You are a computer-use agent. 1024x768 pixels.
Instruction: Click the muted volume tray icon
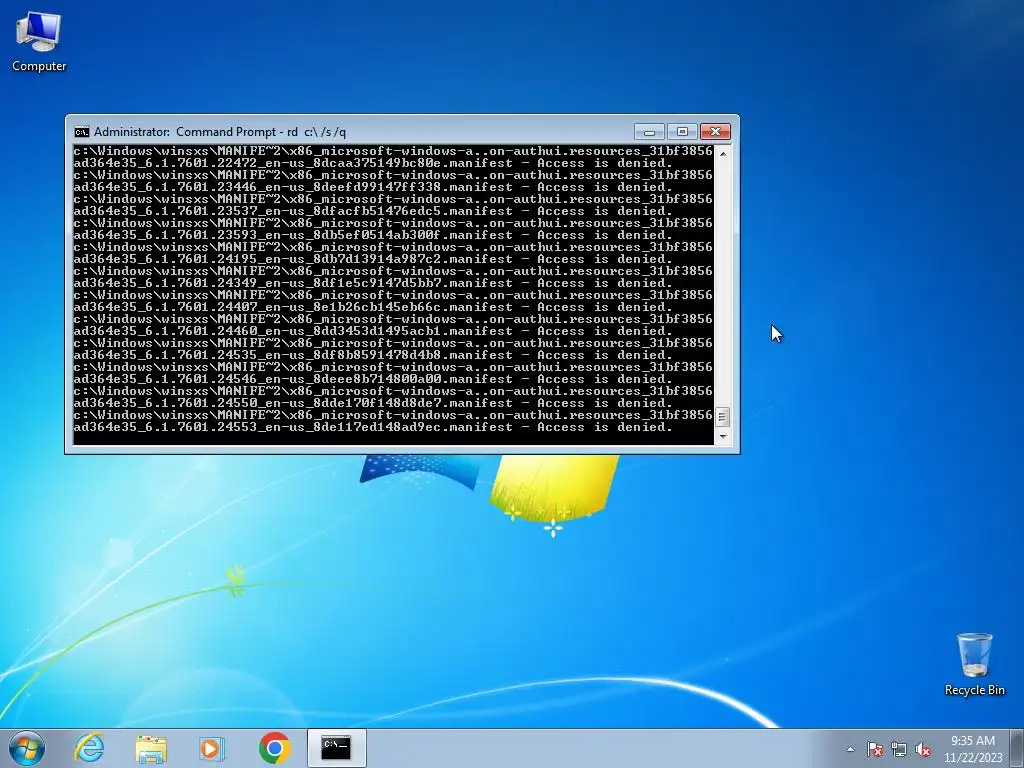tap(923, 749)
